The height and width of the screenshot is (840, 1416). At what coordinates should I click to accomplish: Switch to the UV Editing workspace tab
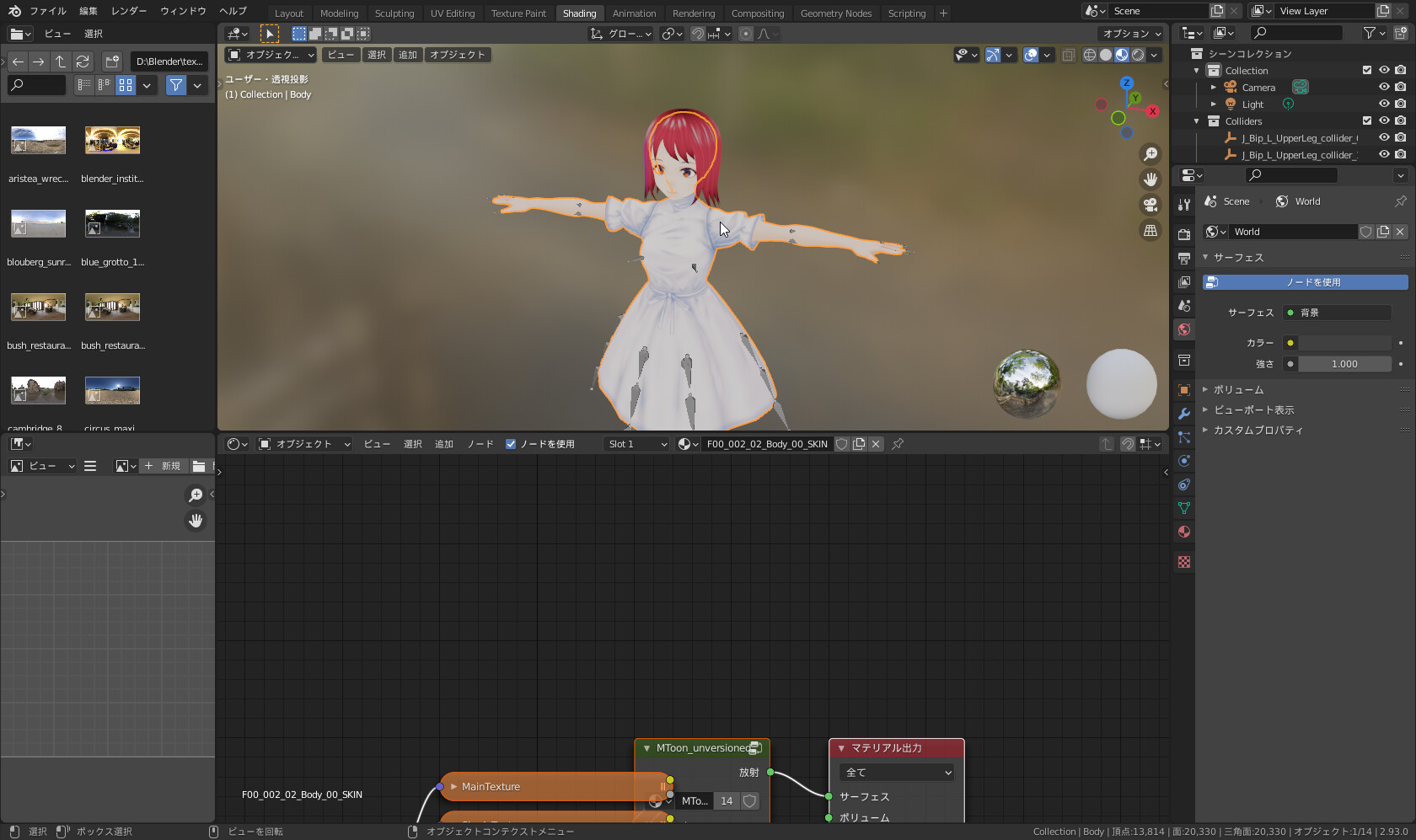point(453,13)
